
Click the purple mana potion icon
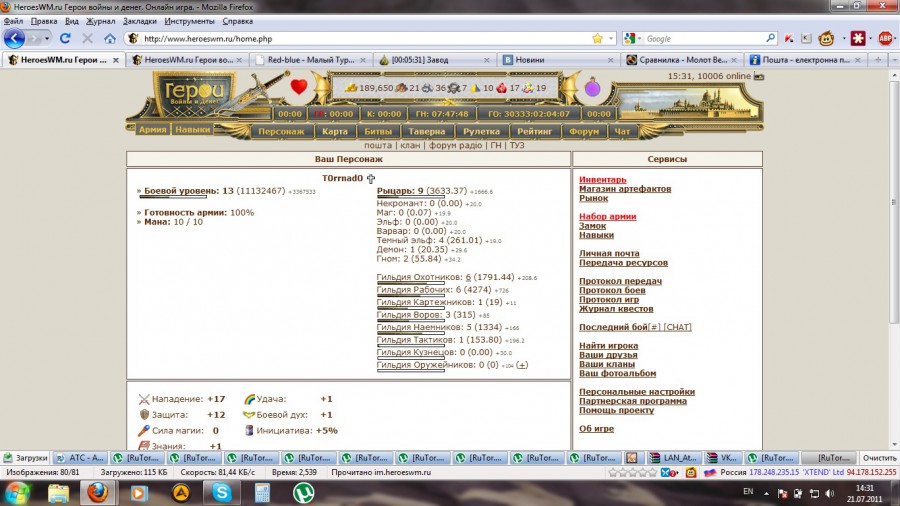pyautogui.click(x=592, y=88)
